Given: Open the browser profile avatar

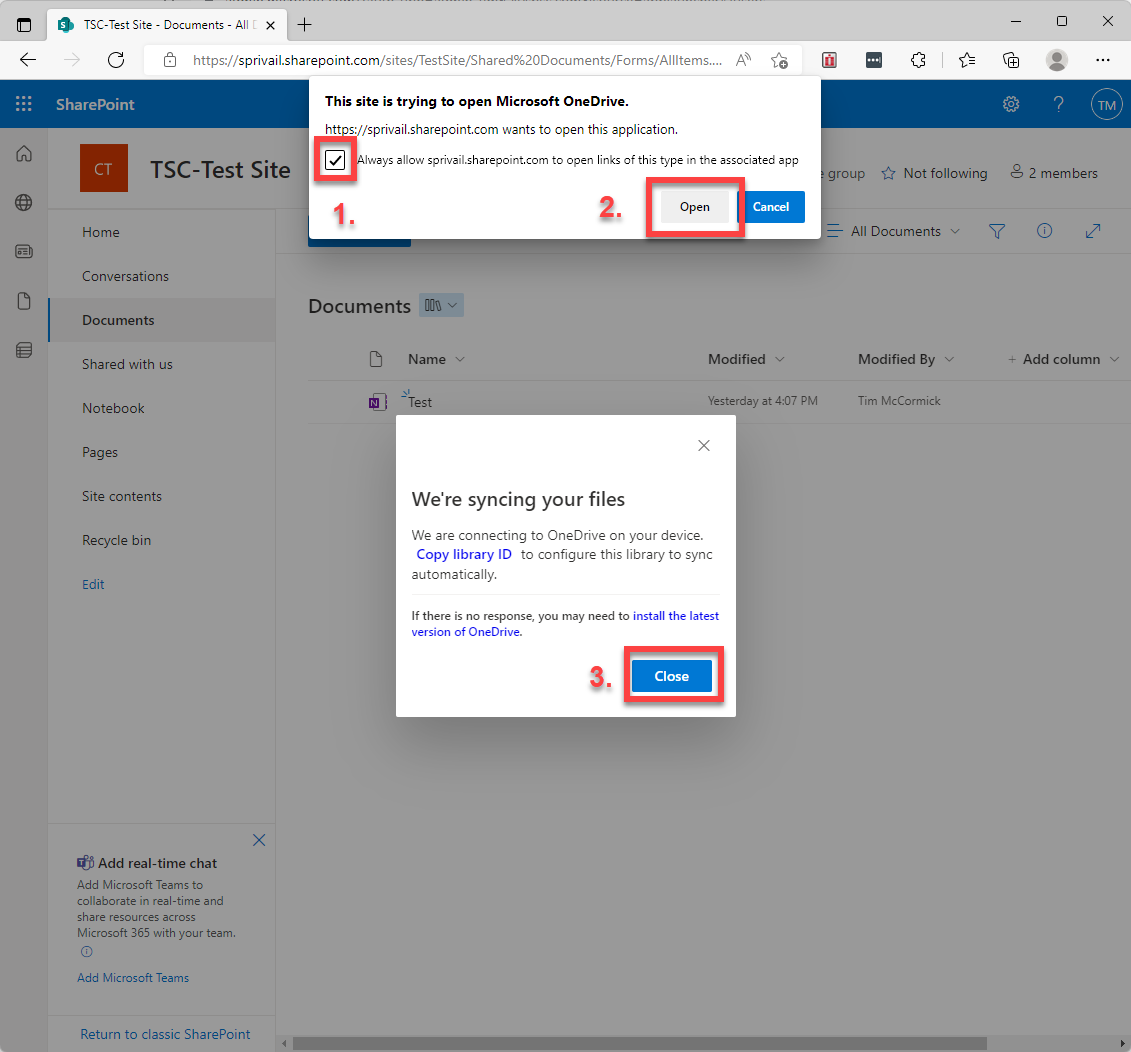Looking at the screenshot, I should [1057, 60].
